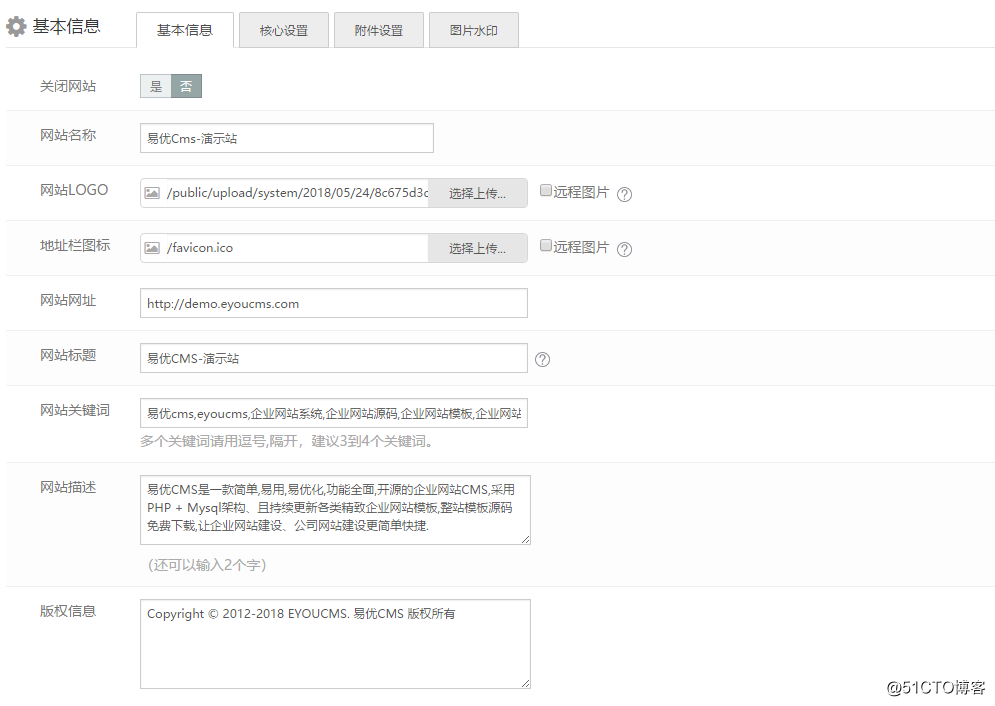
Task: Click the hint text 多个关键词请用逗号,隔开
Action: pyautogui.click(x=287, y=441)
